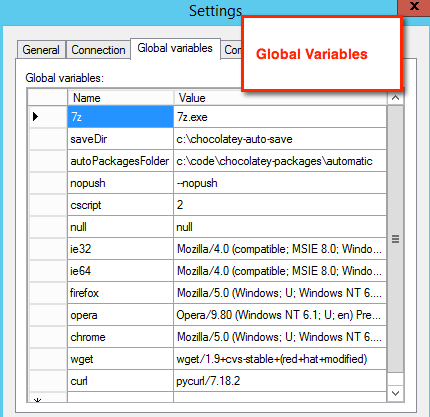Switch to the General tab
This screenshot has height=417, width=430.
[x=41, y=50]
